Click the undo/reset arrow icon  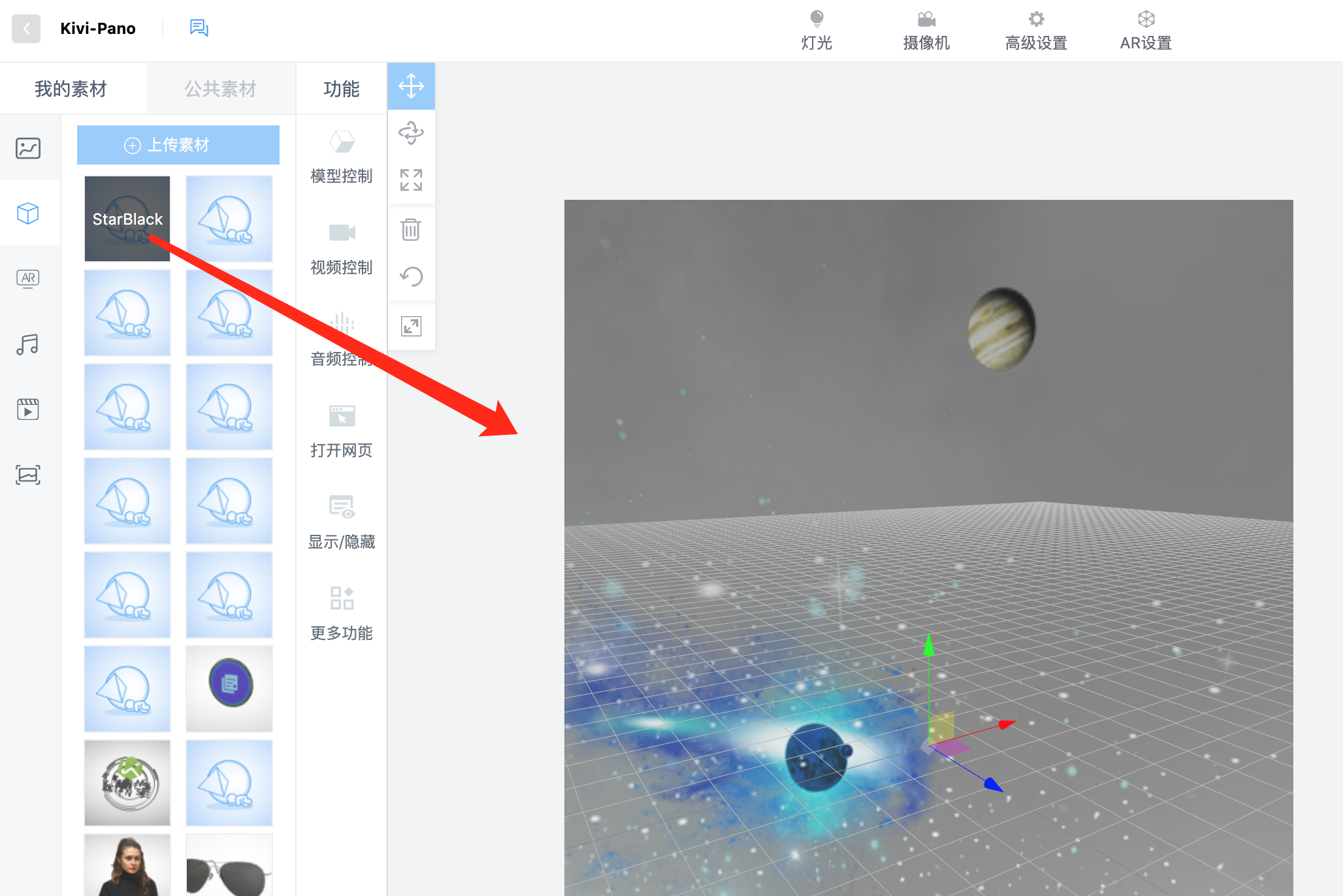pos(411,276)
